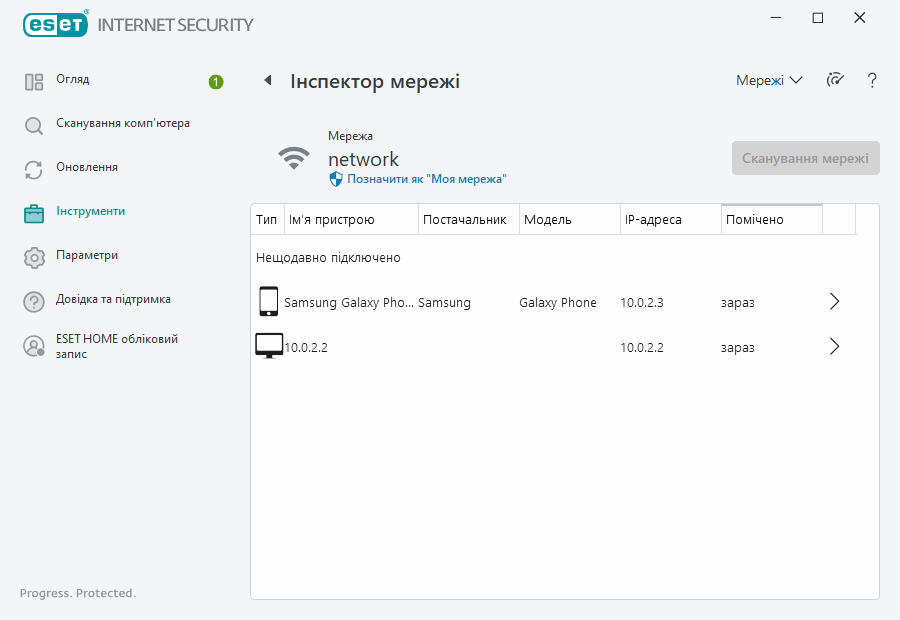Image resolution: width=900 pixels, height=620 pixels.
Task: Open the Оновлення section
Action: point(87,168)
